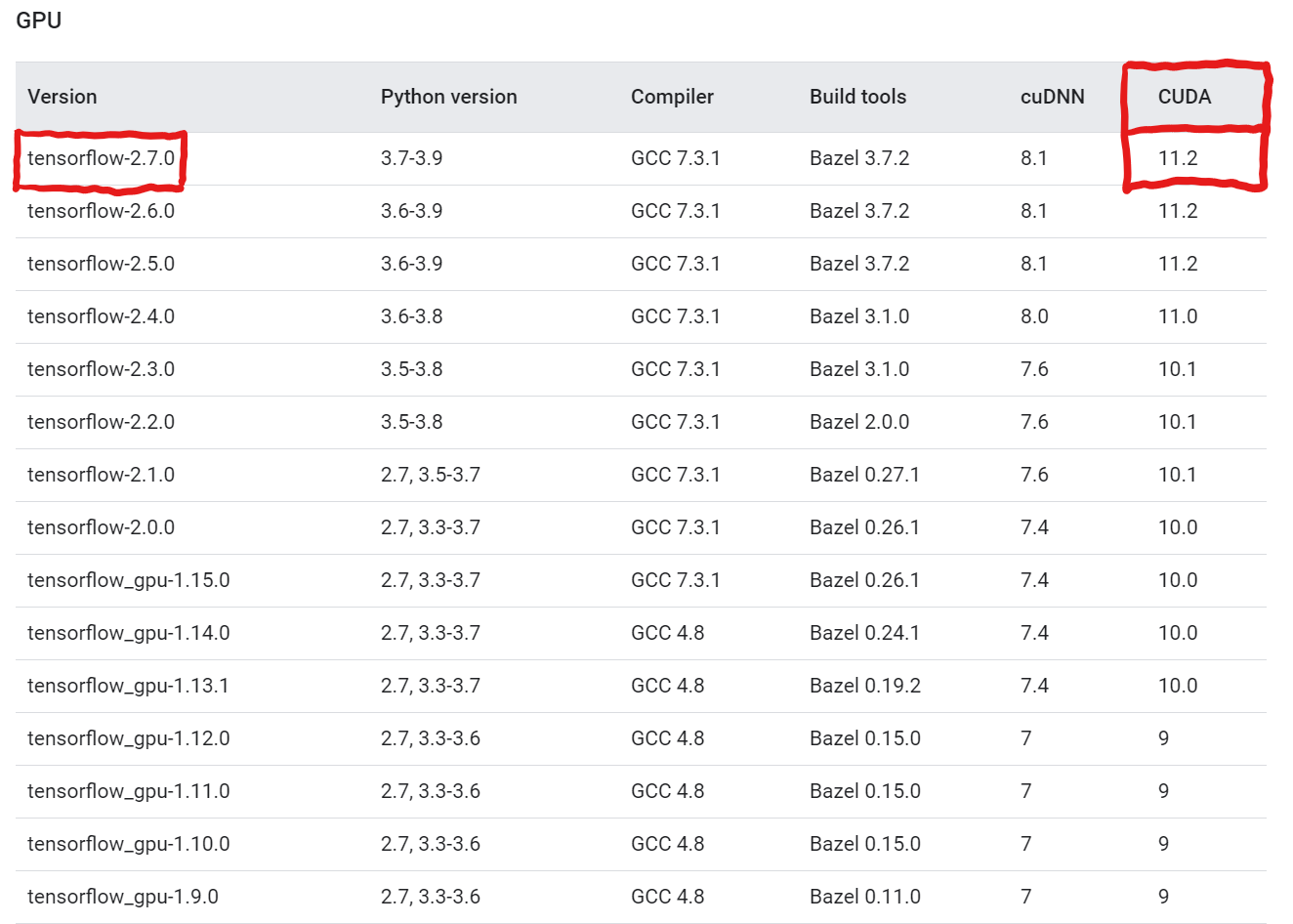
Task: Click Python 2.7, 3.5-3.7 in tensorflow-2.1.0 row
Action: (x=431, y=475)
